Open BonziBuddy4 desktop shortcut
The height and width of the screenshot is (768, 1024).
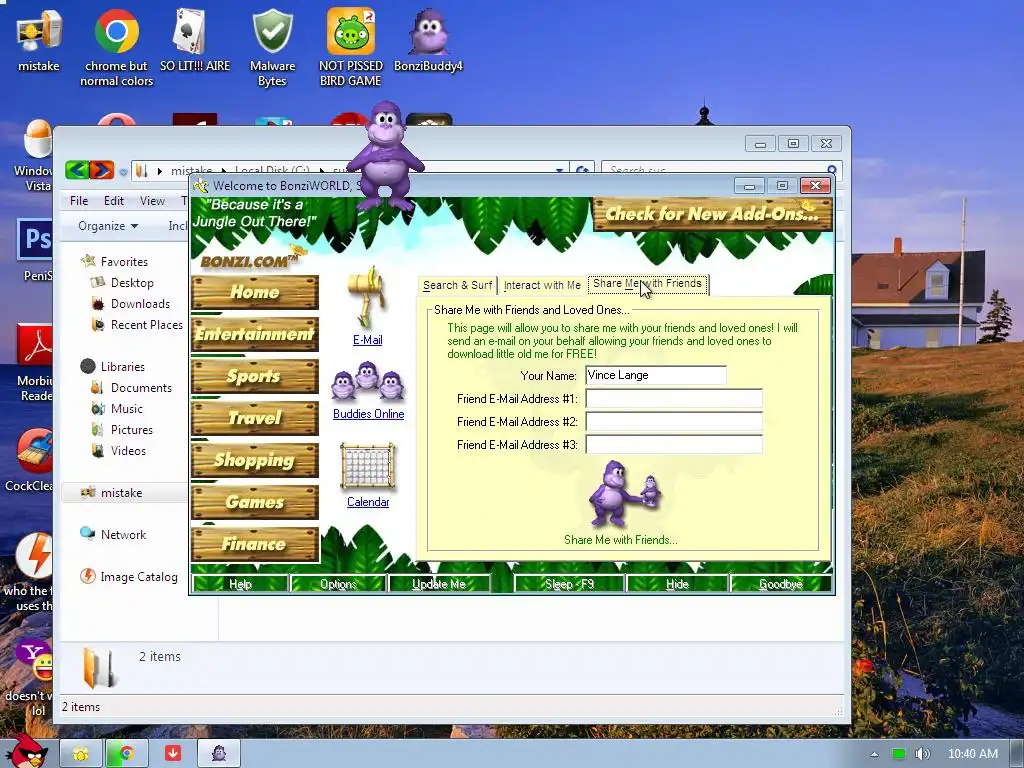[x=428, y=39]
